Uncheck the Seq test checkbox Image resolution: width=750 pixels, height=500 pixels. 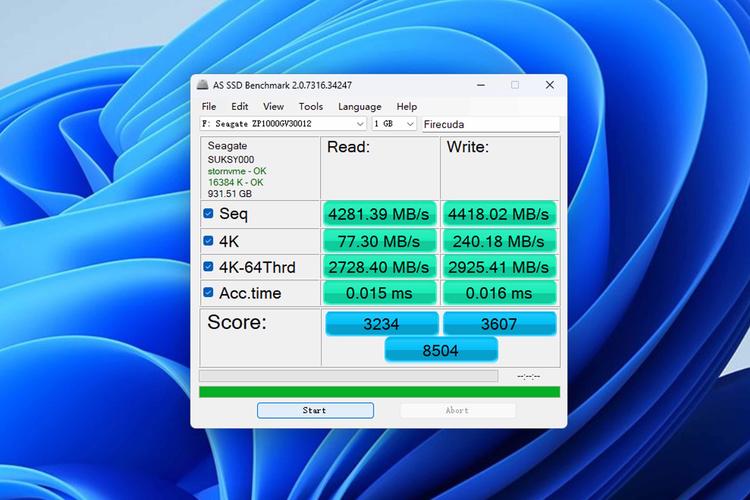tap(208, 214)
